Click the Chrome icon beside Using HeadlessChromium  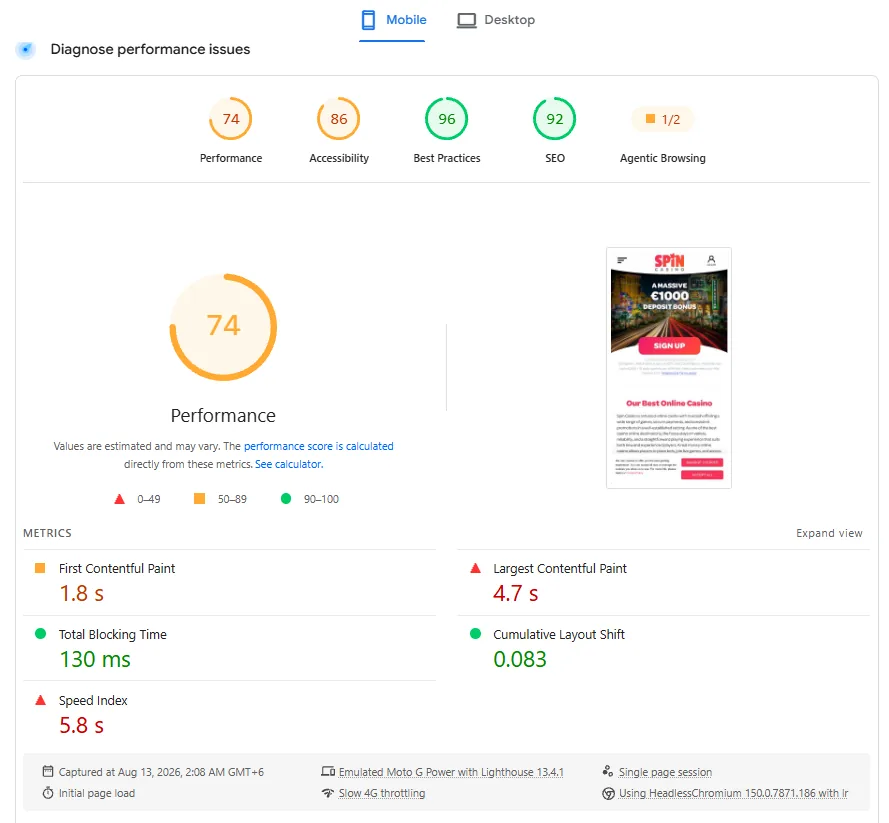608,794
